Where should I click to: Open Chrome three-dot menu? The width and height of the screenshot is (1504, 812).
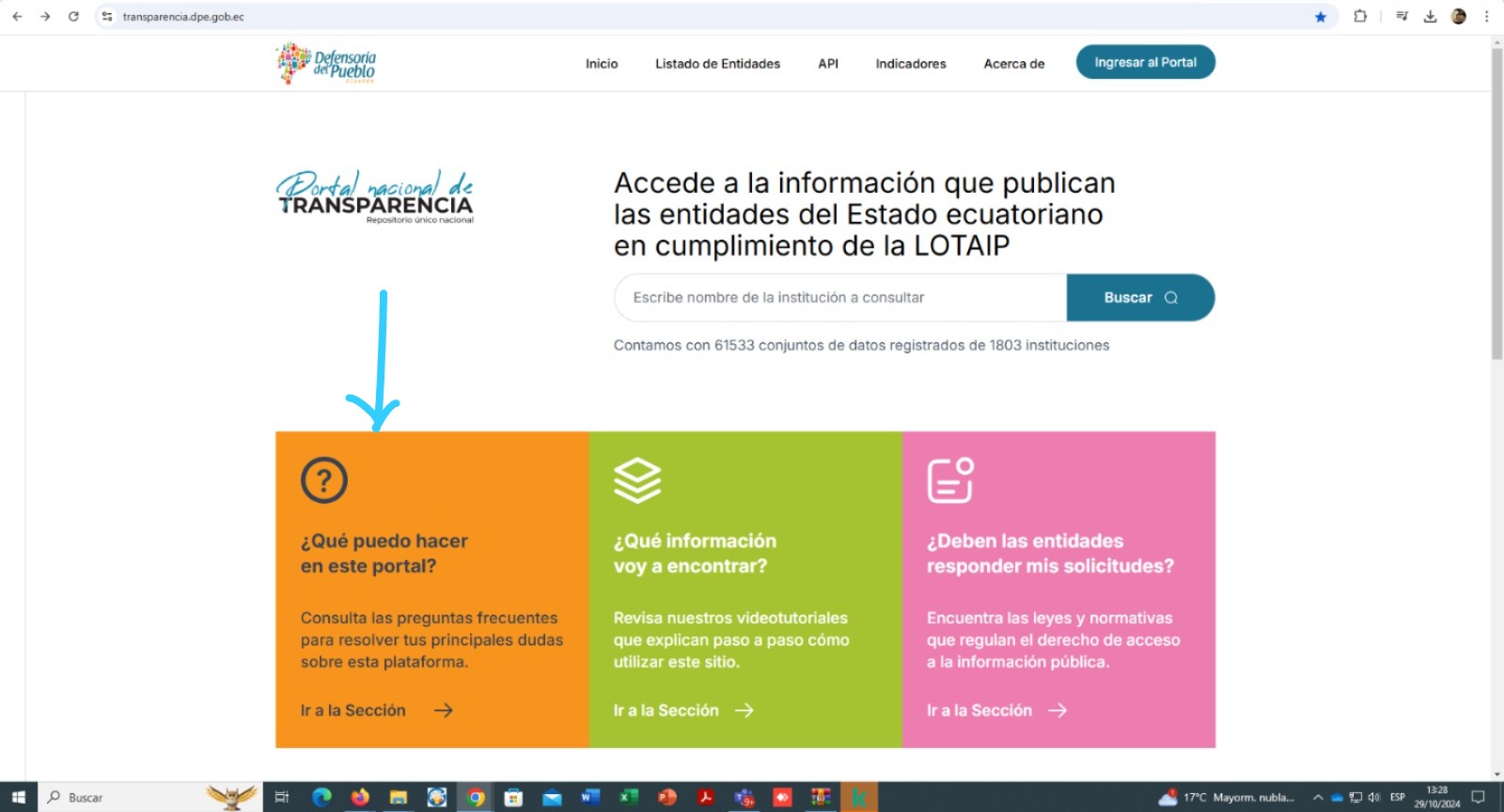(x=1486, y=16)
